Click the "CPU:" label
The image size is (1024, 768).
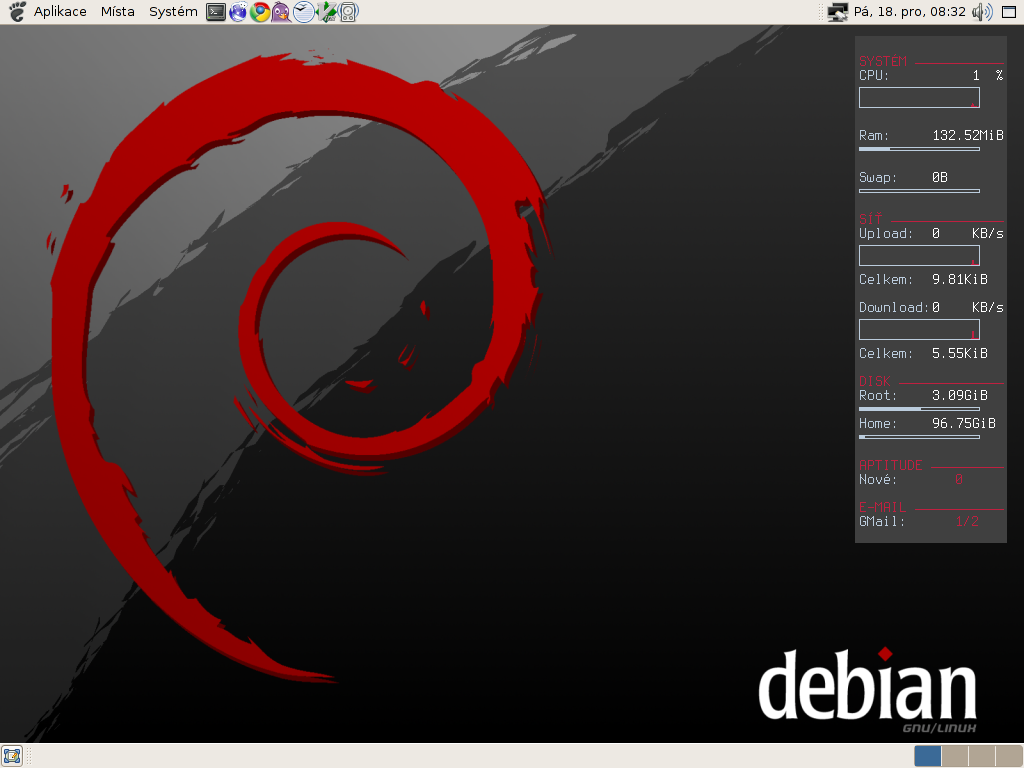click(x=874, y=75)
